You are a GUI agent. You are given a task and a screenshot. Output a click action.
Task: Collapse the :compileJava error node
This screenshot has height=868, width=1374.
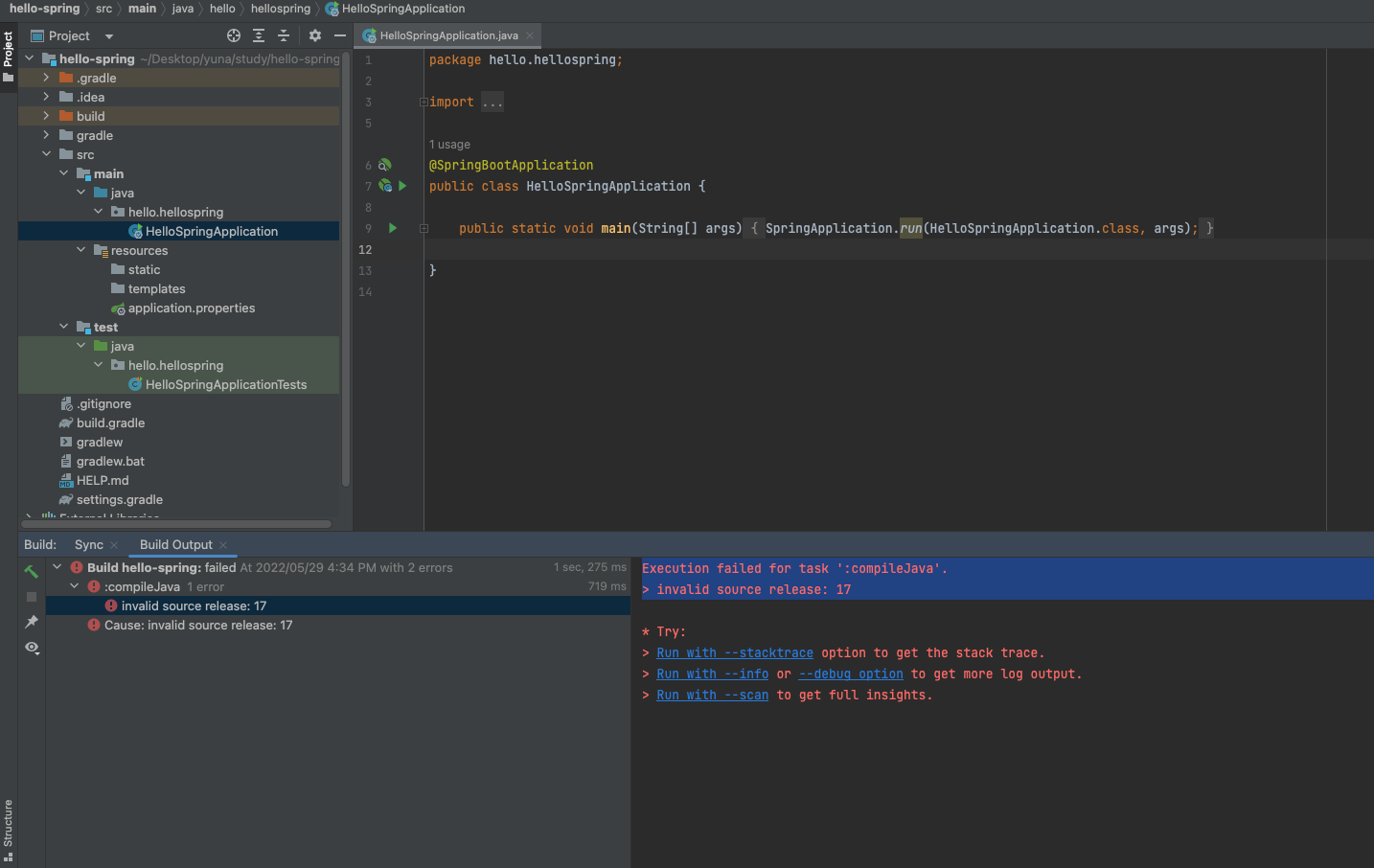pos(75,586)
